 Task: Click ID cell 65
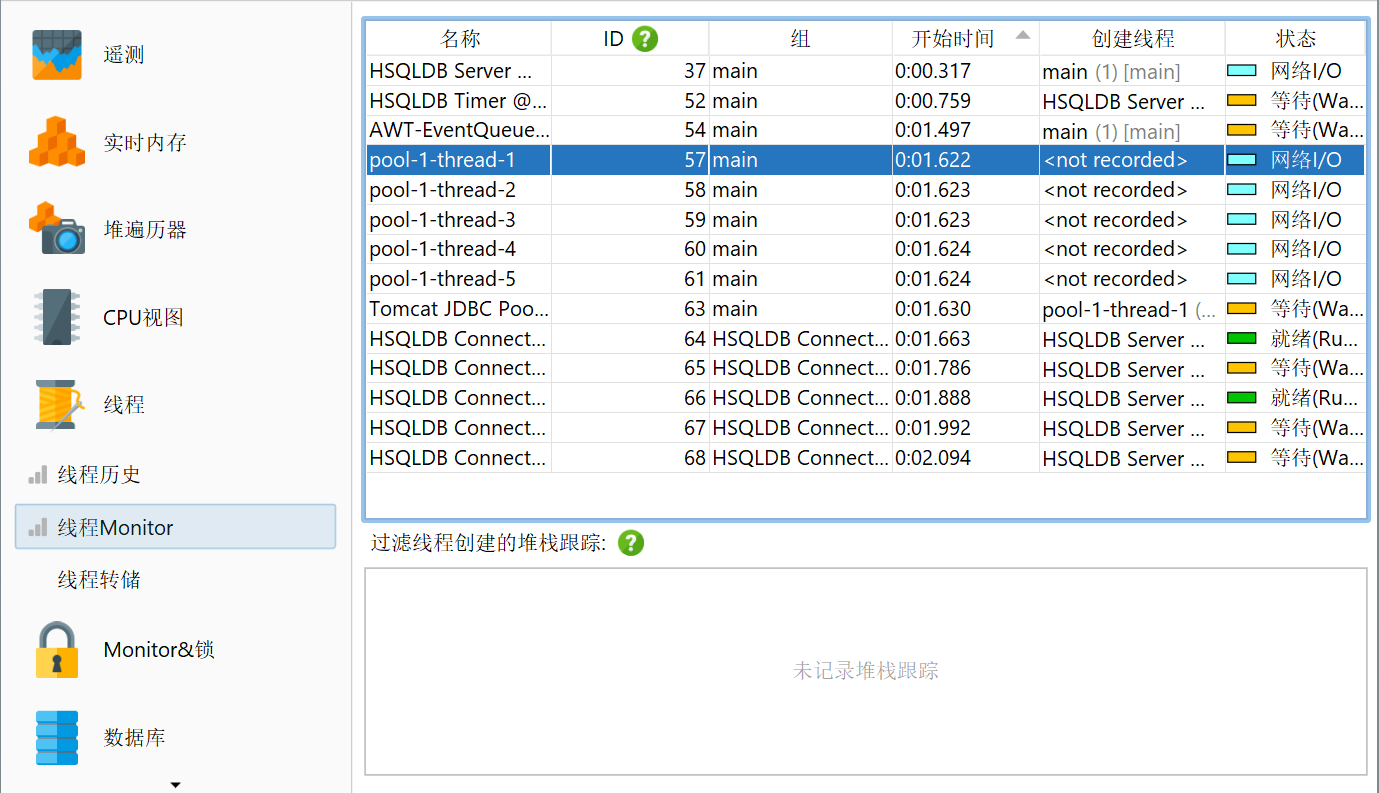tap(630, 368)
